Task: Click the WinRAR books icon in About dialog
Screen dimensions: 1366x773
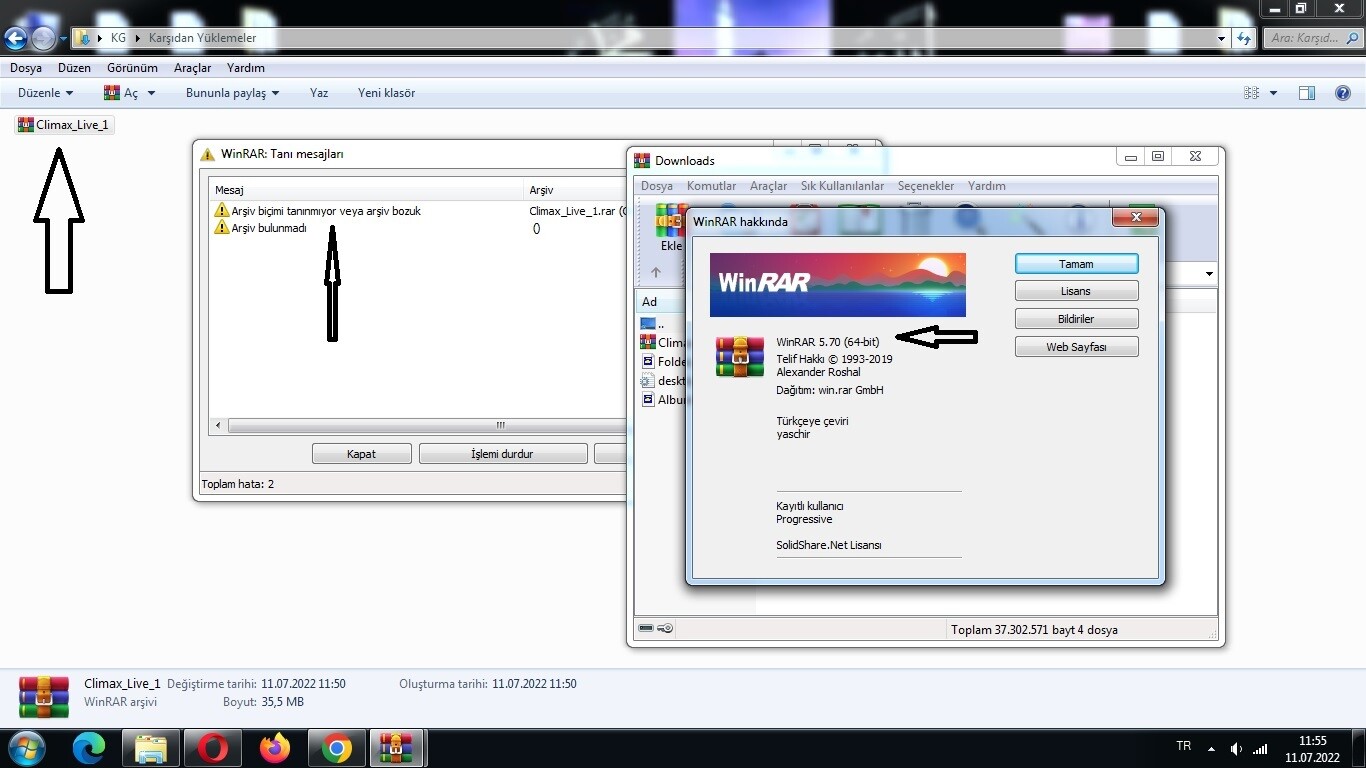Action: tap(740, 357)
